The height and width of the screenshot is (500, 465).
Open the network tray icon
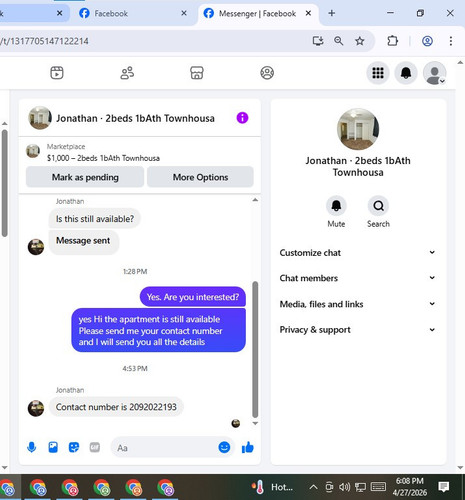pyautogui.click(x=360, y=487)
